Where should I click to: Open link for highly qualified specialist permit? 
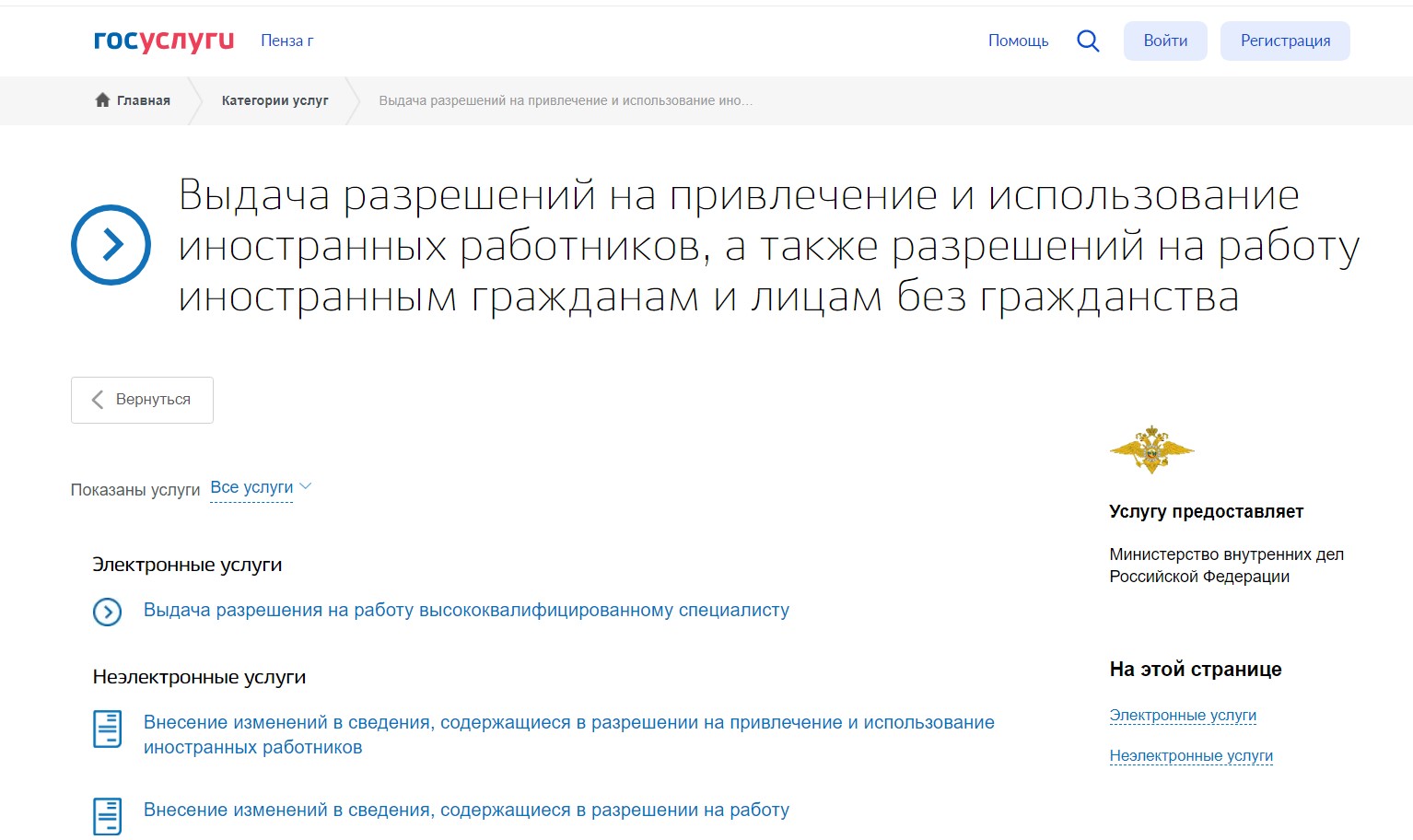tap(466, 610)
